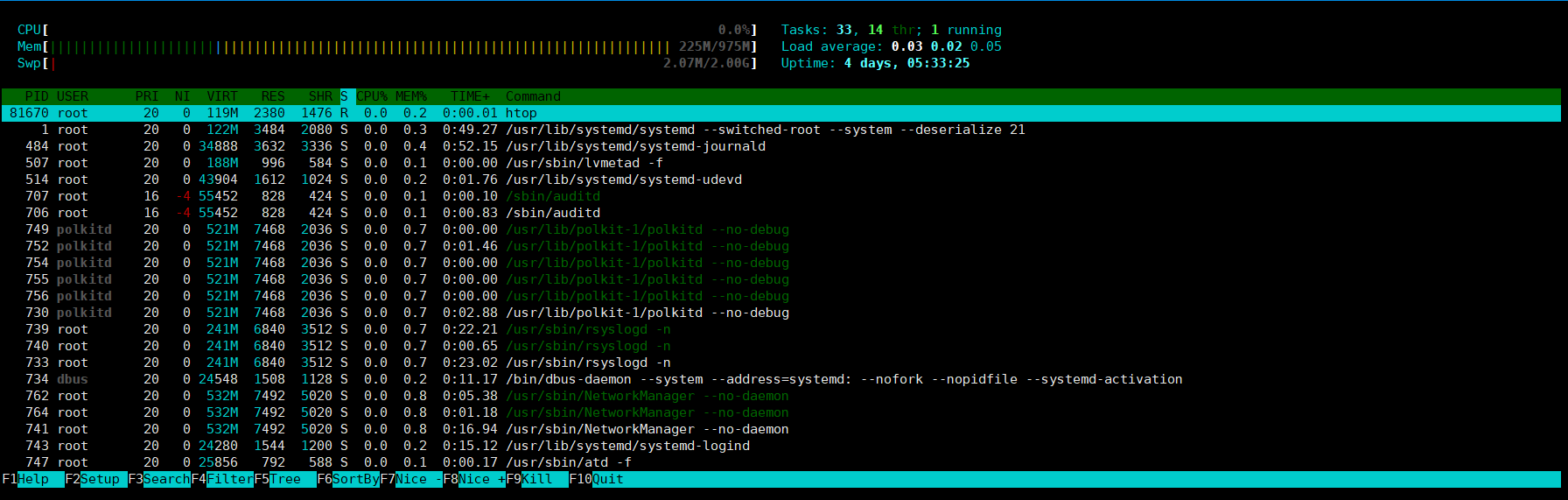Image resolution: width=1568 pixels, height=500 pixels.
Task: Select polkitd thread row PID 749
Action: pos(781,229)
